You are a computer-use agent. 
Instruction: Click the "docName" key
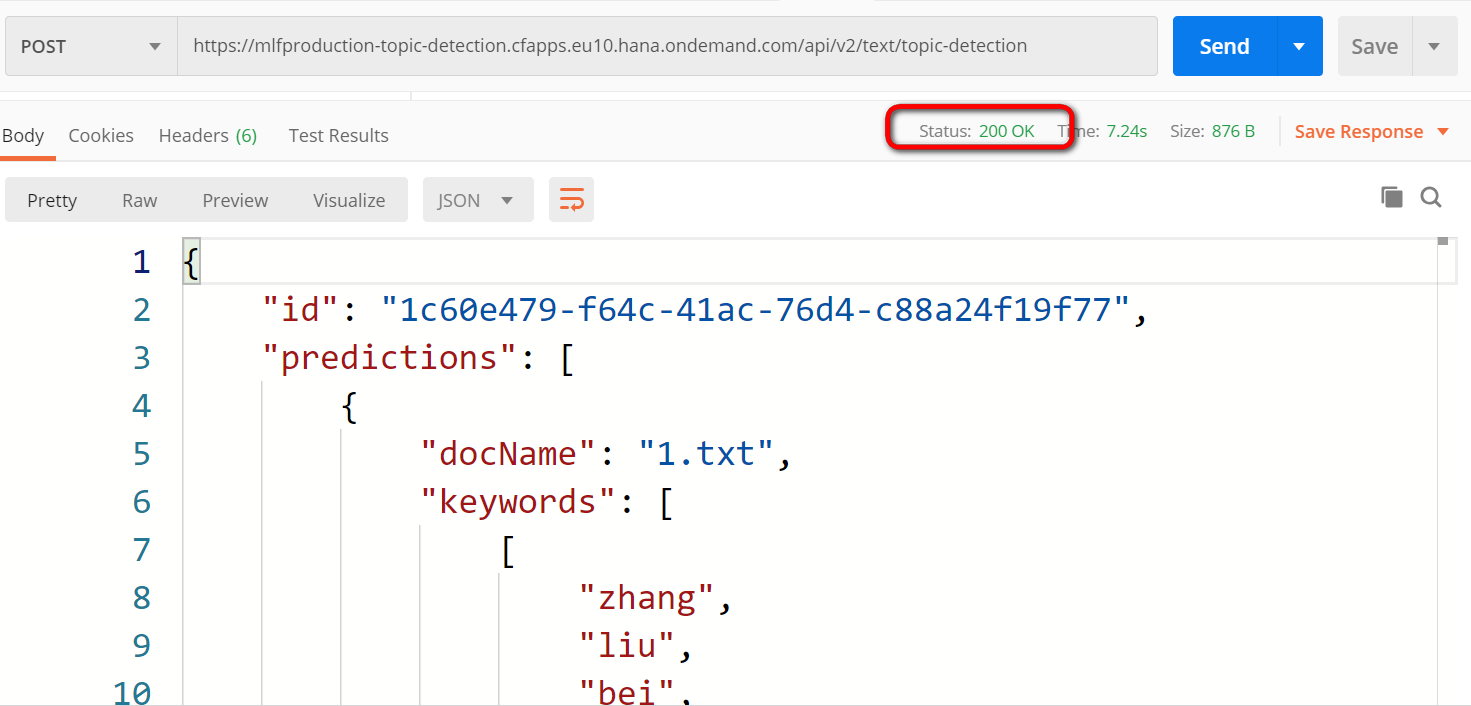pos(509,453)
